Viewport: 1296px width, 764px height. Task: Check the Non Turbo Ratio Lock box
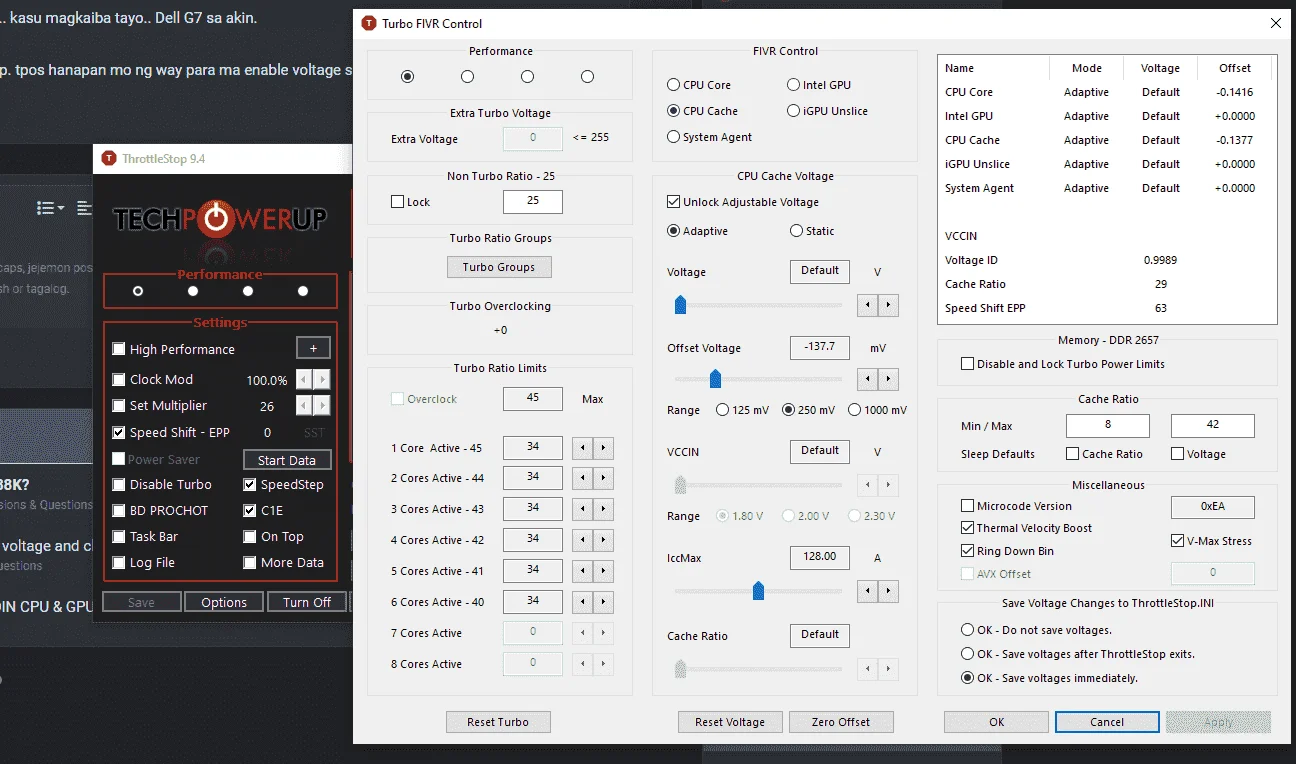(398, 202)
